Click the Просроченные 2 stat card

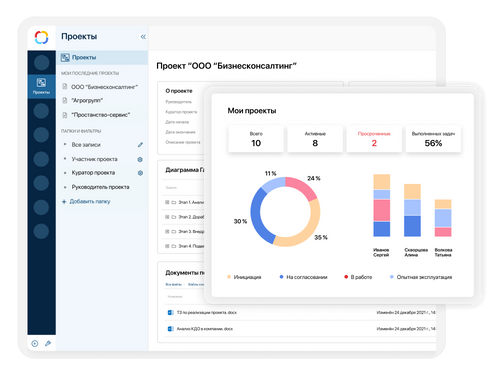[374, 139]
